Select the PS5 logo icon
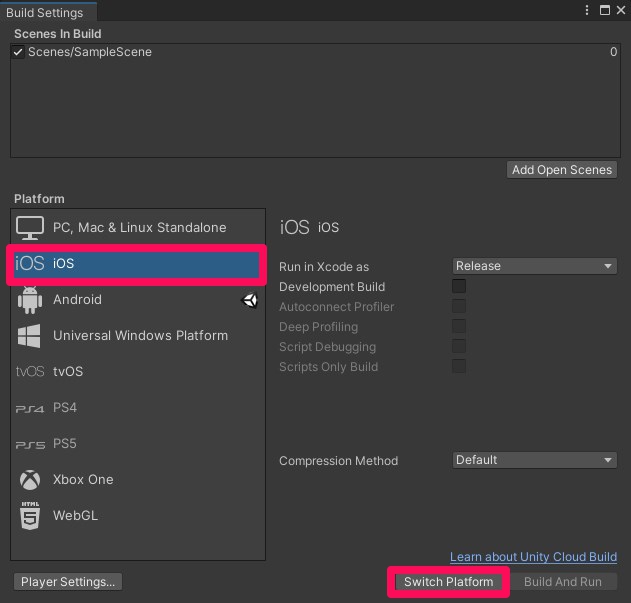631x603 pixels. tap(30, 445)
